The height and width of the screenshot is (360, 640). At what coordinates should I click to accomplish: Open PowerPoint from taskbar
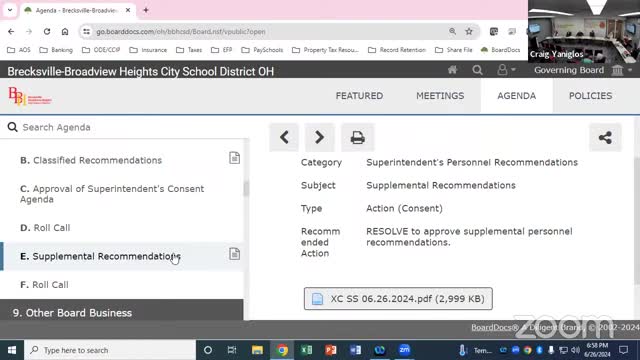point(331,350)
